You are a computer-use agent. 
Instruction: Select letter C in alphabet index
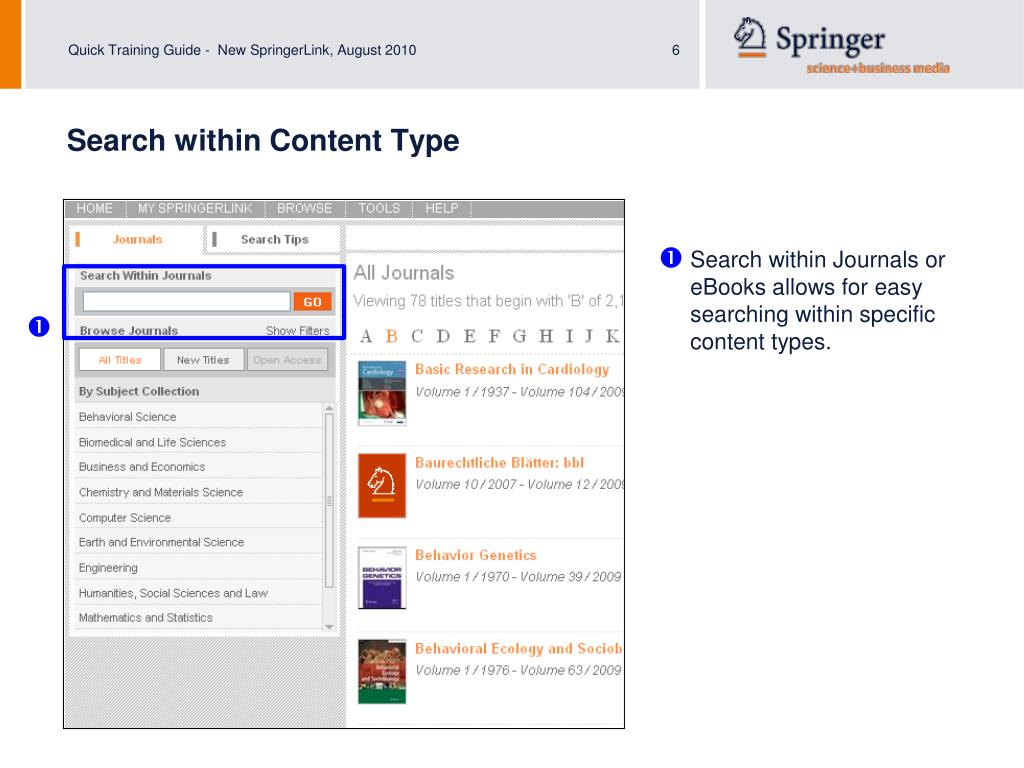417,336
